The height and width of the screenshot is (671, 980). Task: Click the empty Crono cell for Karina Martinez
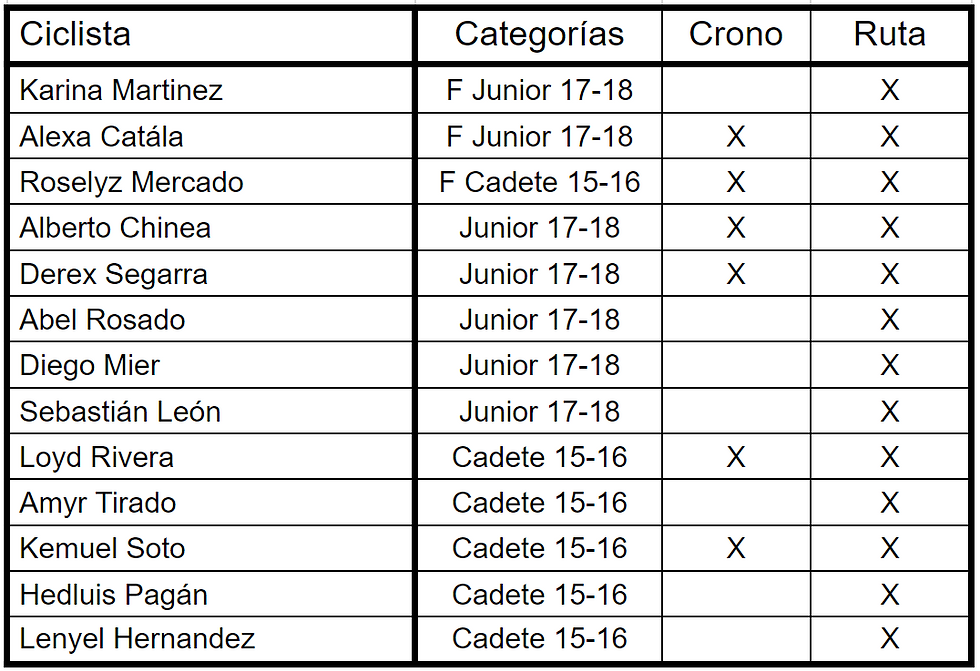coord(735,91)
